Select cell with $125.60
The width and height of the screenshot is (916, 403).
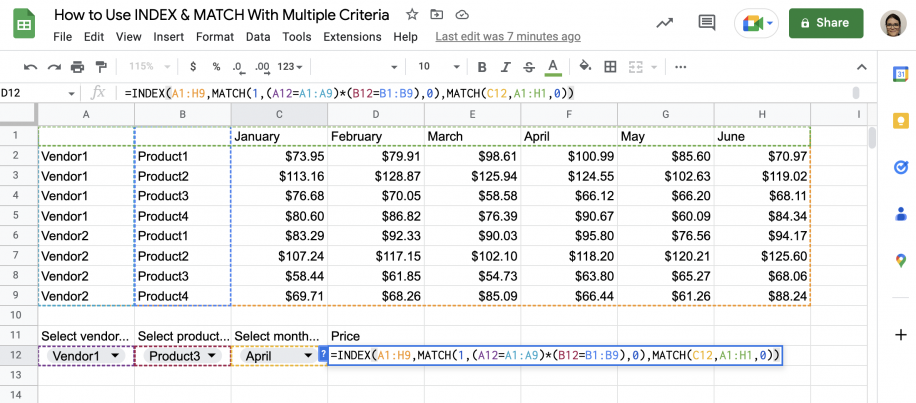click(x=762, y=256)
